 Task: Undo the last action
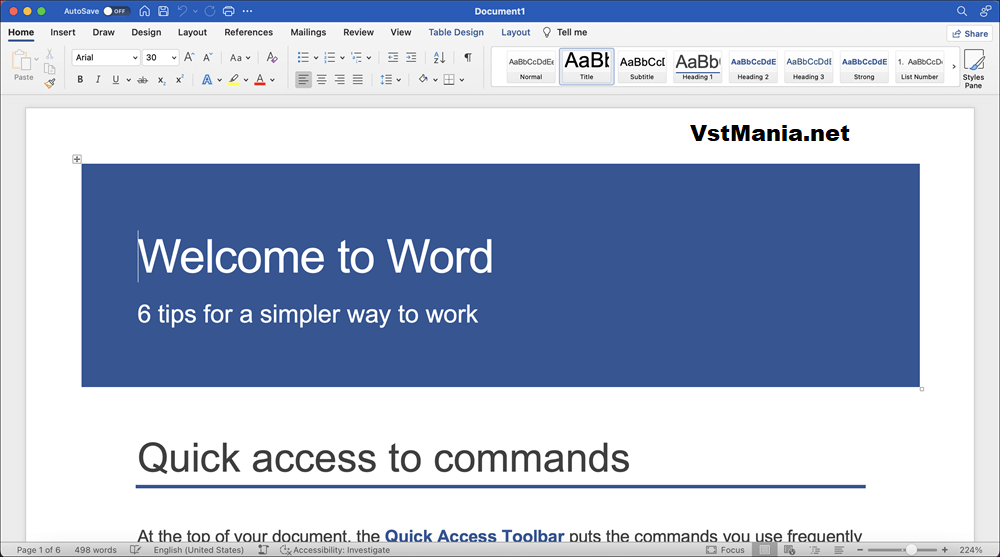pos(182,11)
